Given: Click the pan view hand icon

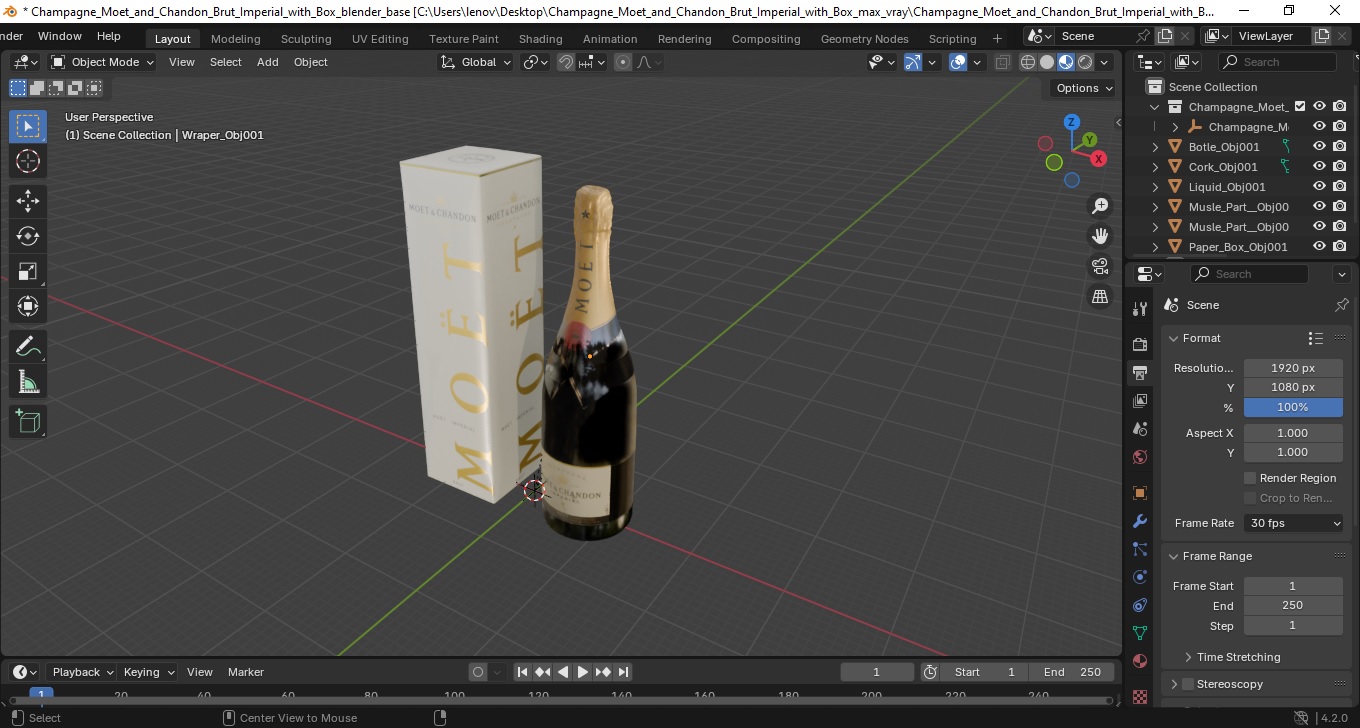Looking at the screenshot, I should pos(1100,236).
